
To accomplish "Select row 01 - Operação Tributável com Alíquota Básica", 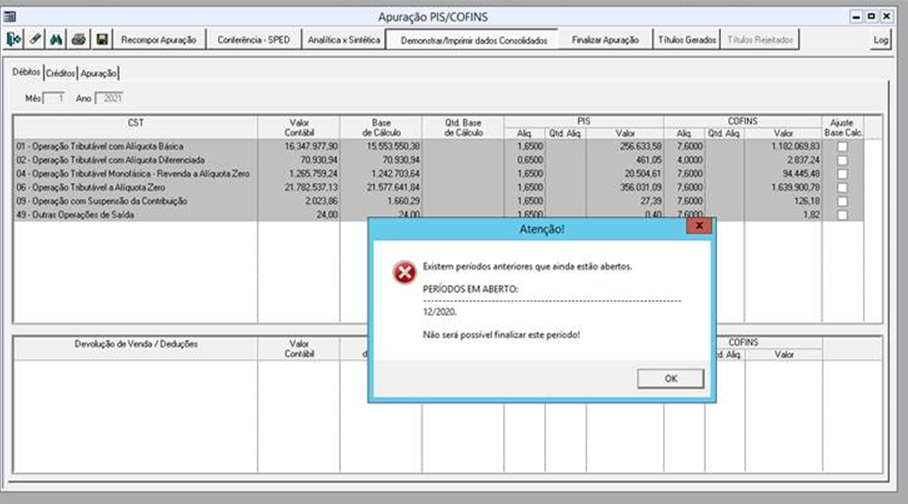I will tap(438, 147).
